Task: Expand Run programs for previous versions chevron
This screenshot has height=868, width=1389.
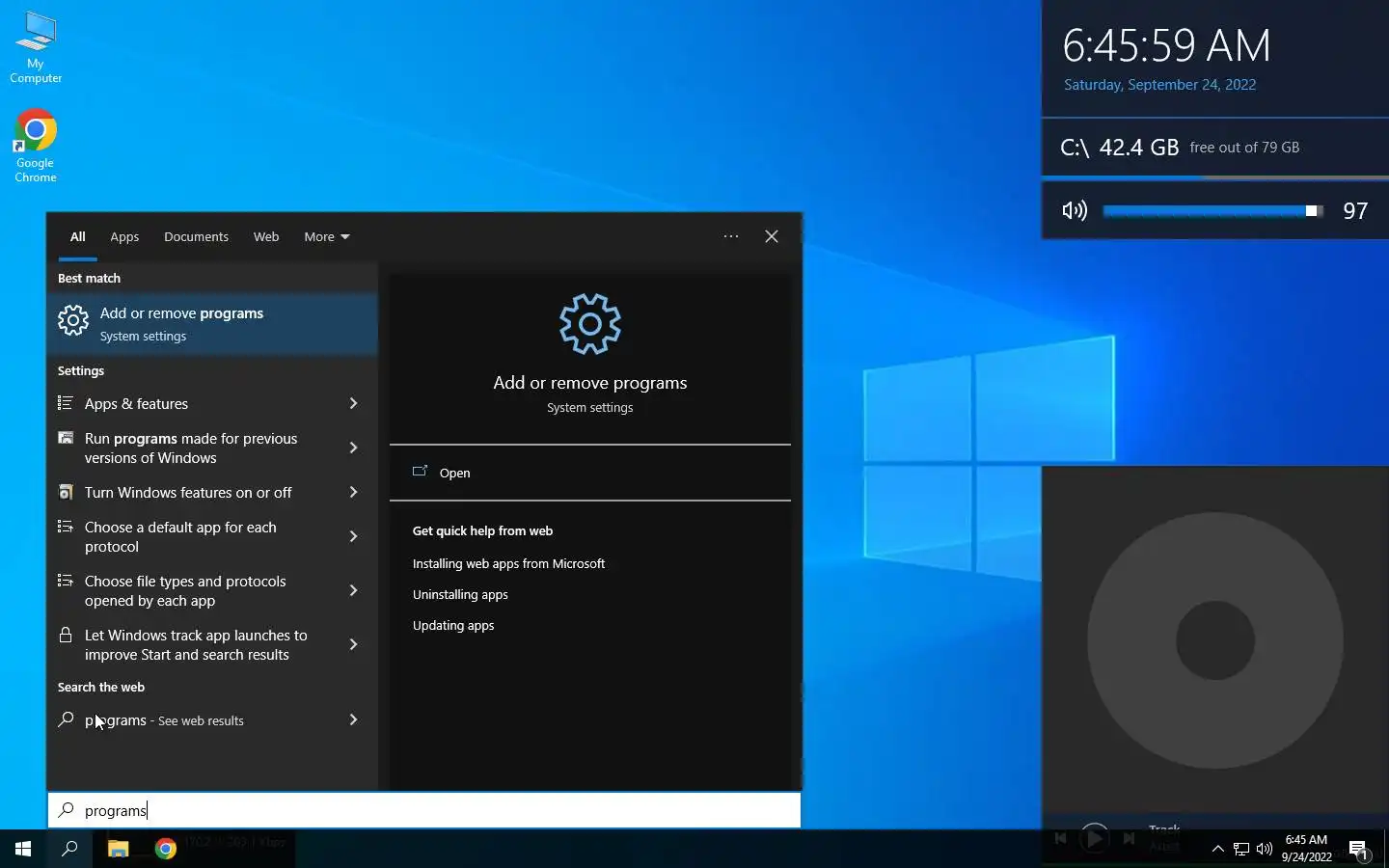Action: (353, 448)
